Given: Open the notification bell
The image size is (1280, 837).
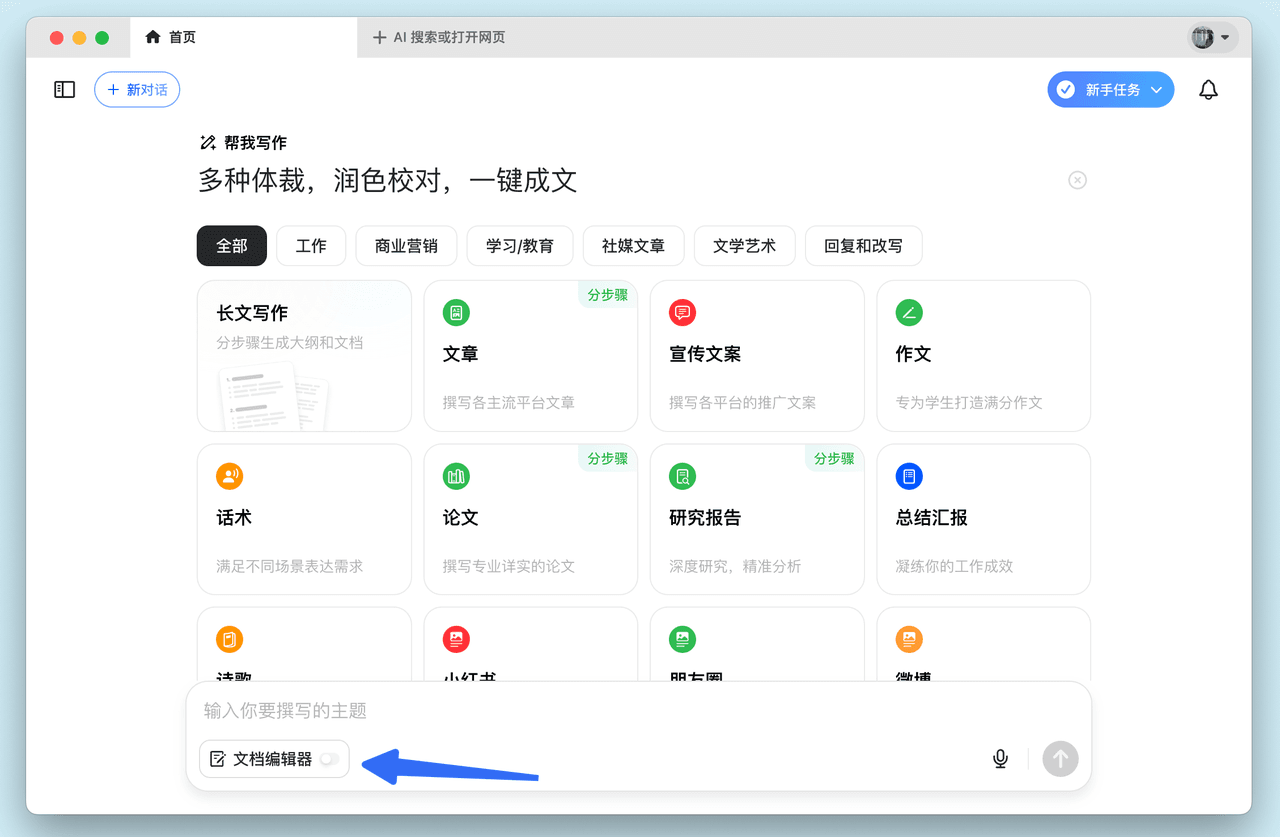Looking at the screenshot, I should (x=1208, y=90).
